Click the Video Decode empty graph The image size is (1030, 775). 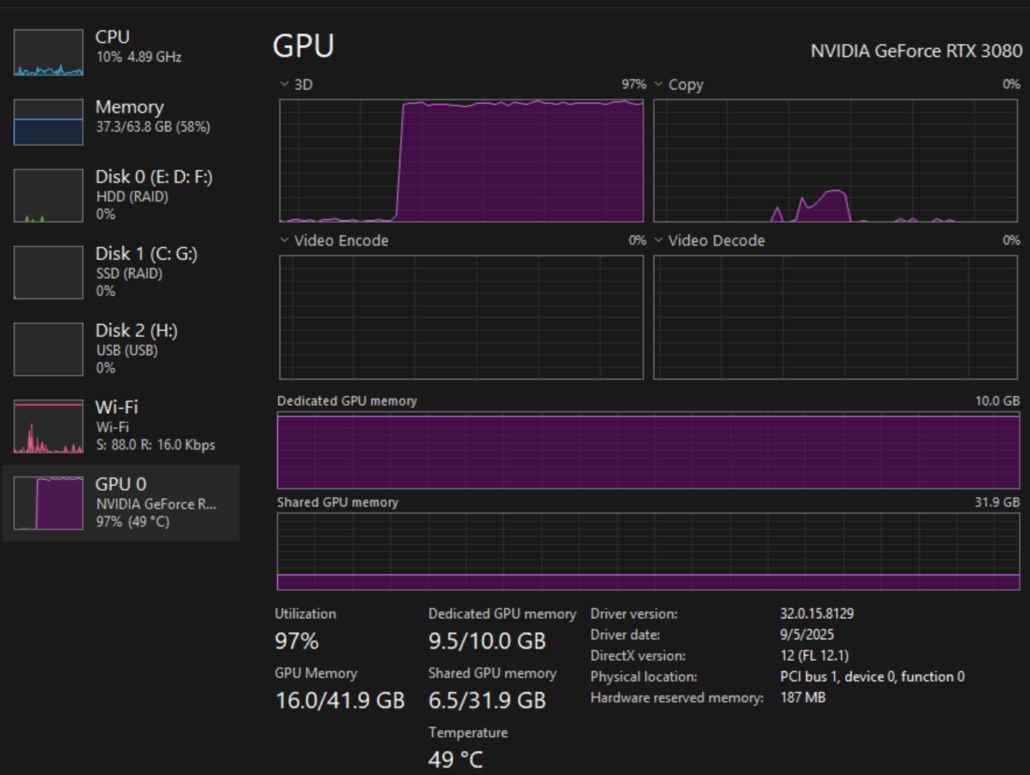[836, 317]
